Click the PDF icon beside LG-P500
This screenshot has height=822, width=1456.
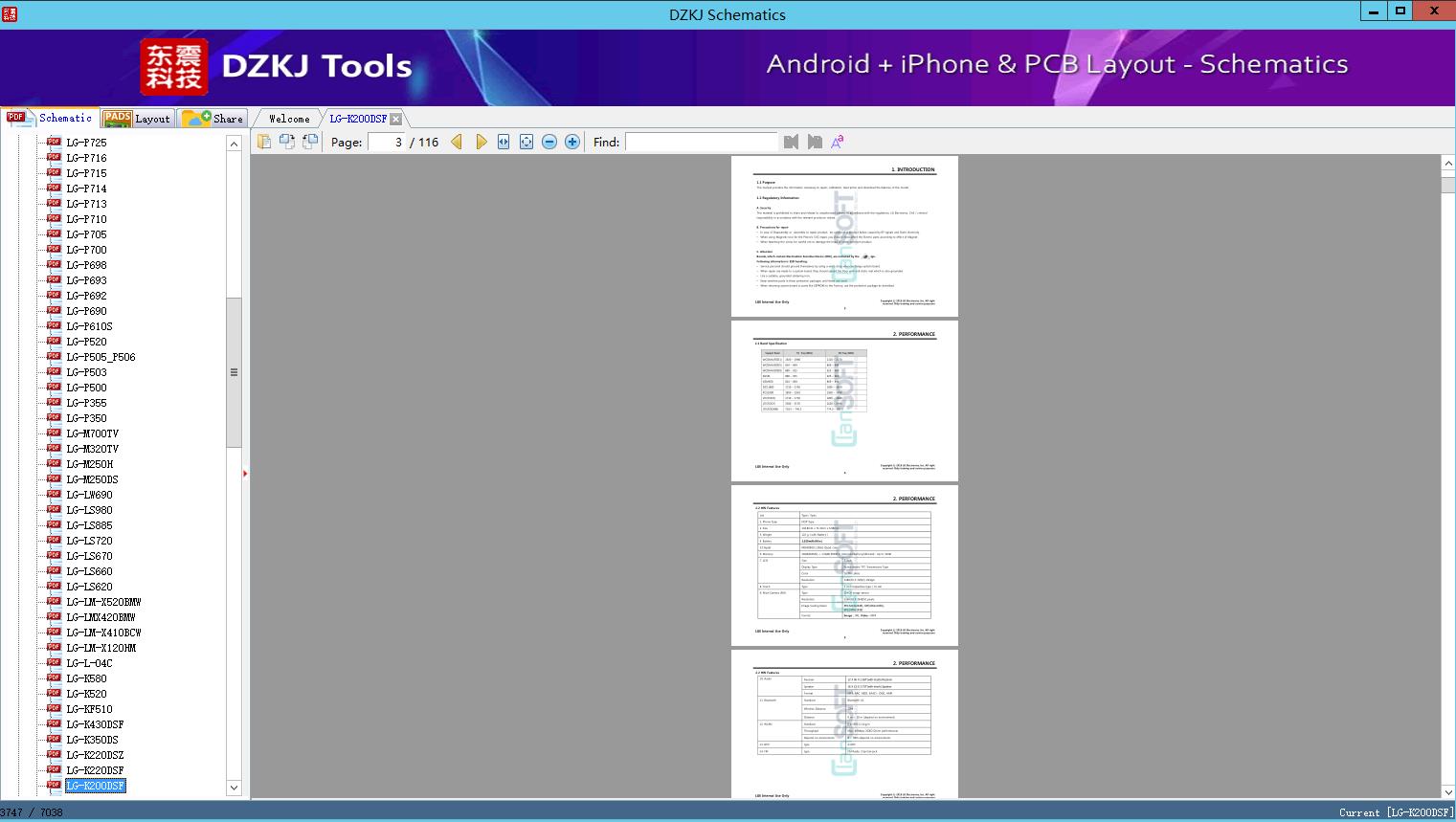[x=54, y=388]
